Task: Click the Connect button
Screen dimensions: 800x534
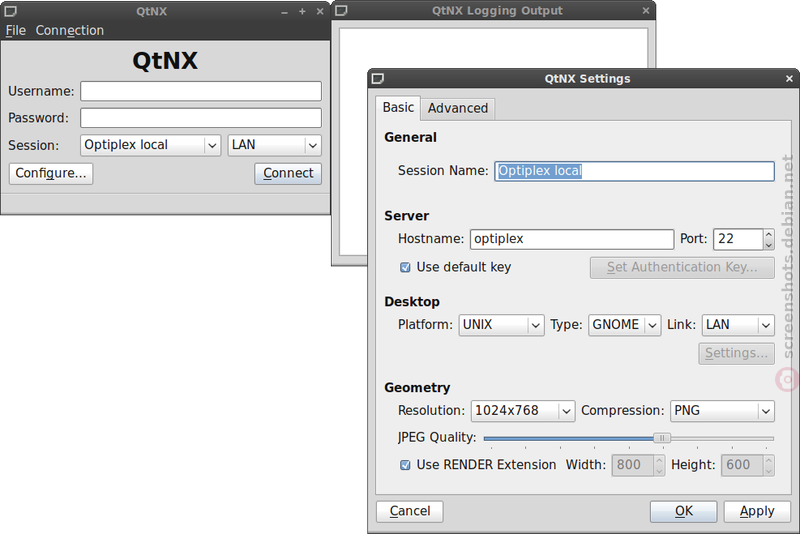Action: (x=288, y=173)
